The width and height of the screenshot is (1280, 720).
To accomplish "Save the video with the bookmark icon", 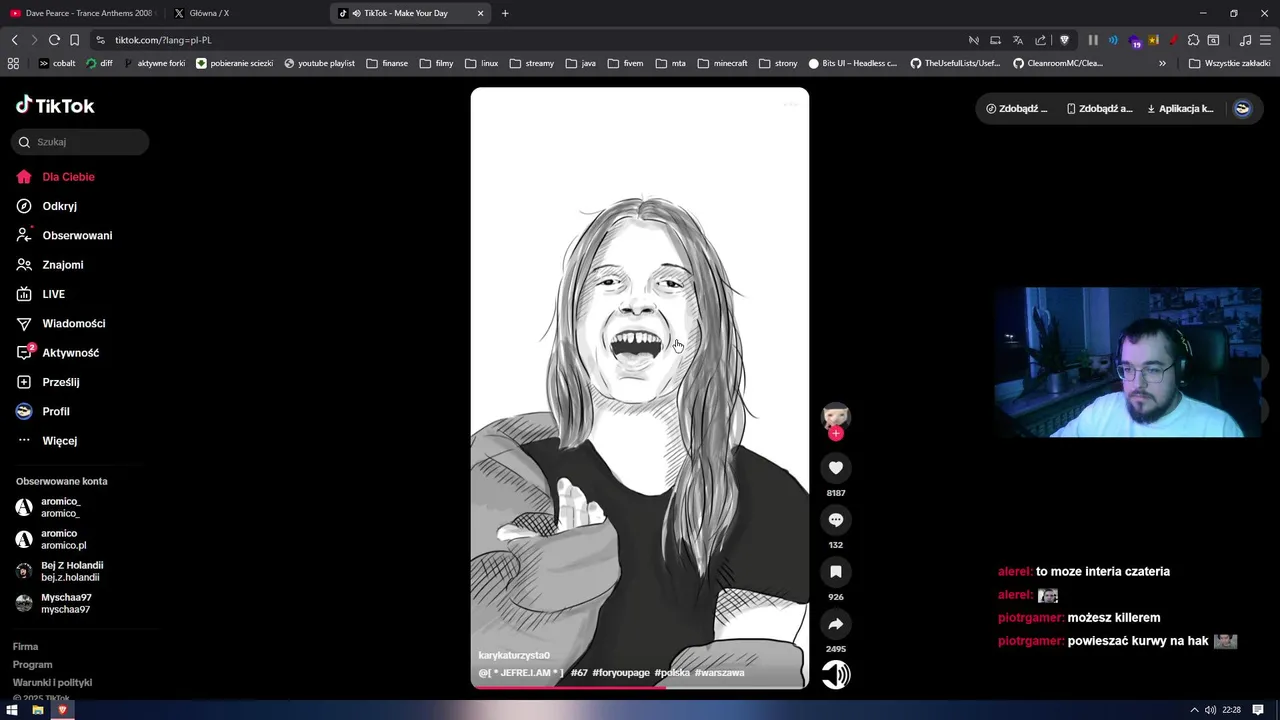I will (836, 571).
